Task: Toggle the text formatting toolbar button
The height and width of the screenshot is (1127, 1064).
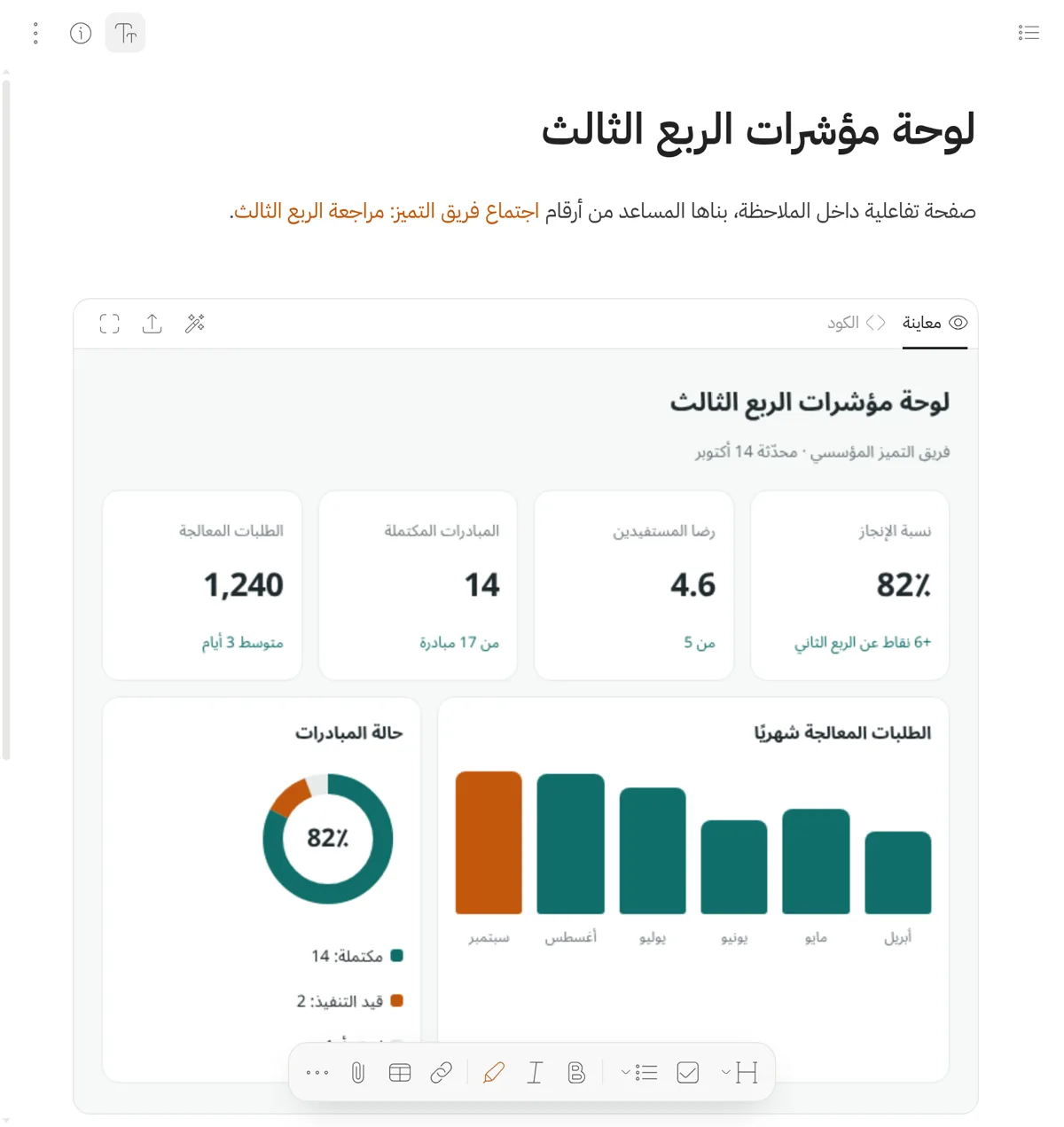Action: (x=125, y=34)
